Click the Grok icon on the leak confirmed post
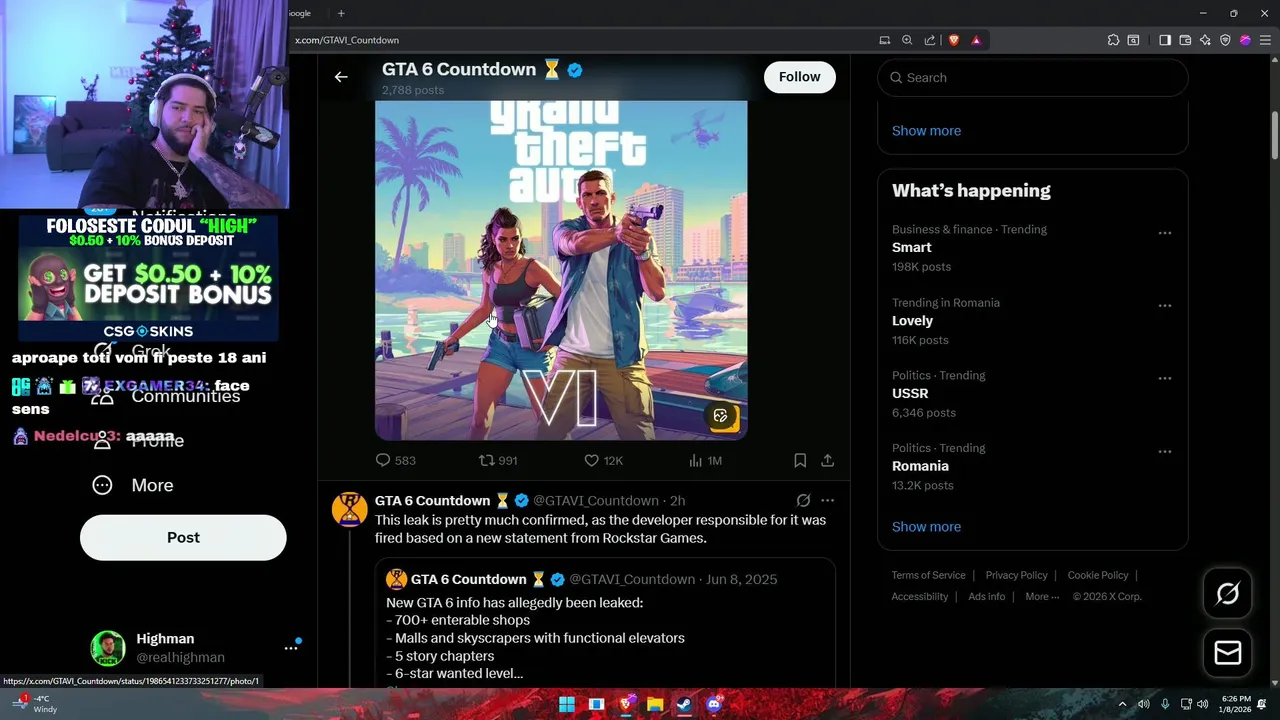This screenshot has height=720, width=1280. (803, 500)
